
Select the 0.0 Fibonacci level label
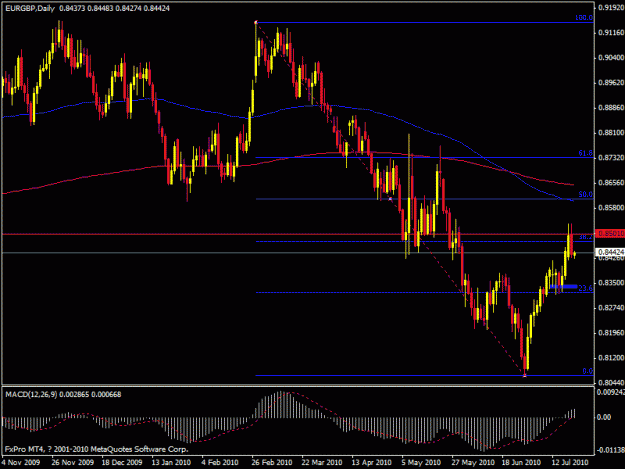coord(588,371)
